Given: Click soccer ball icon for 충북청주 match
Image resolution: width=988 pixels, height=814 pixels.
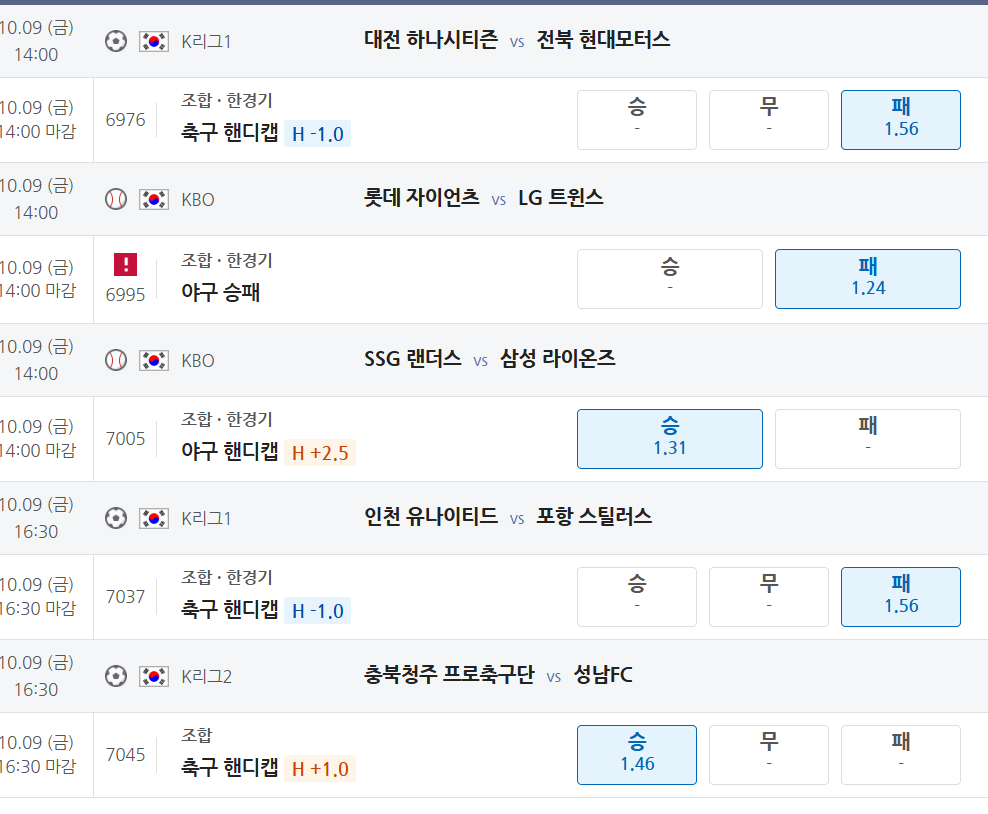Looking at the screenshot, I should click(x=116, y=677).
